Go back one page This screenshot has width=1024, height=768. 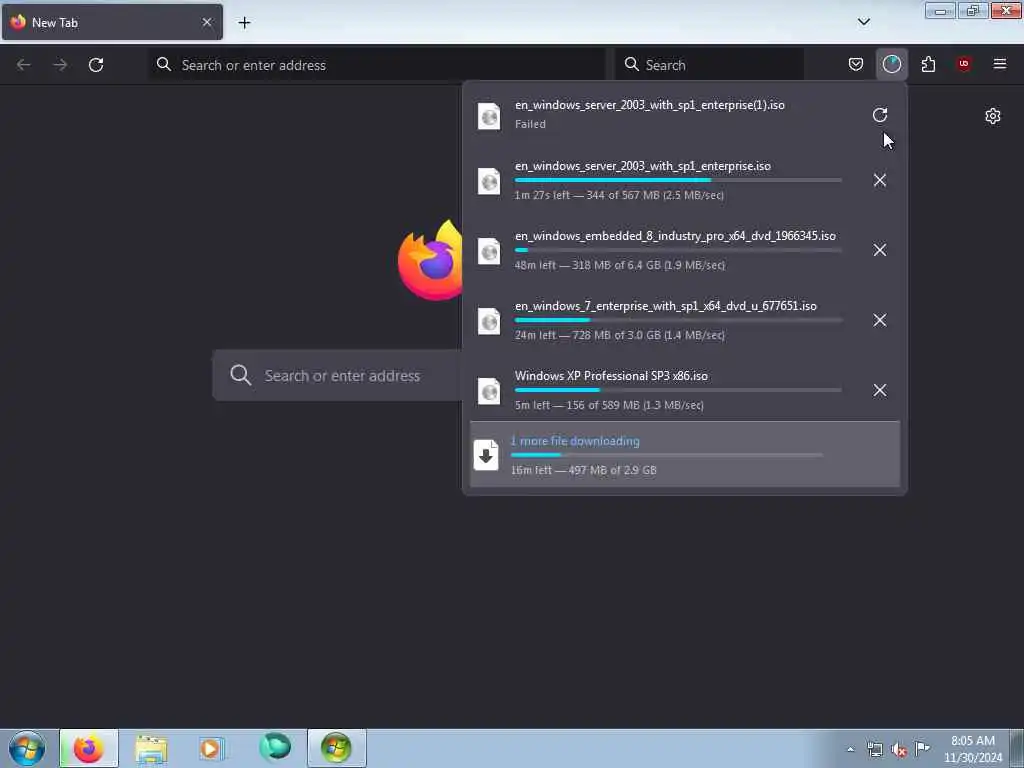pos(24,65)
